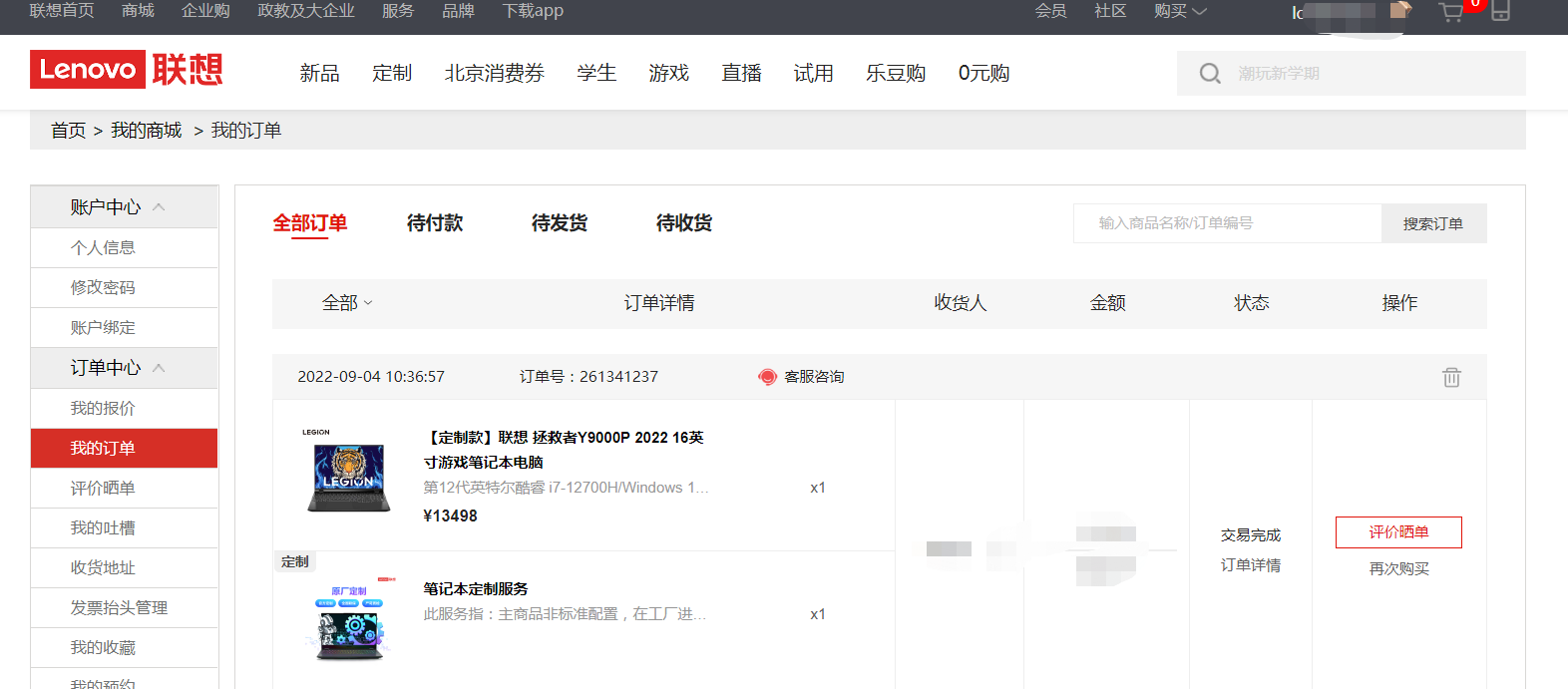Open 我的吐槽 in sidebar

125,527
